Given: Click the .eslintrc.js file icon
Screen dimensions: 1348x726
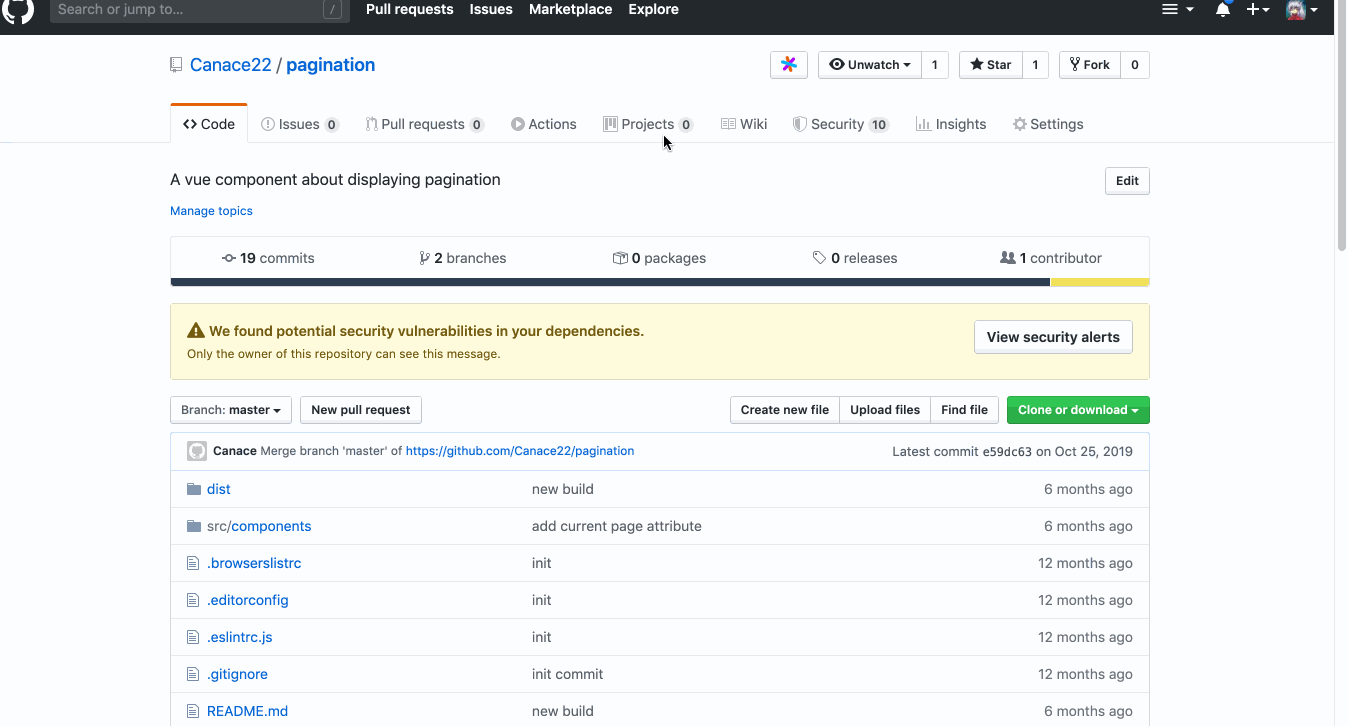Looking at the screenshot, I should point(194,637).
